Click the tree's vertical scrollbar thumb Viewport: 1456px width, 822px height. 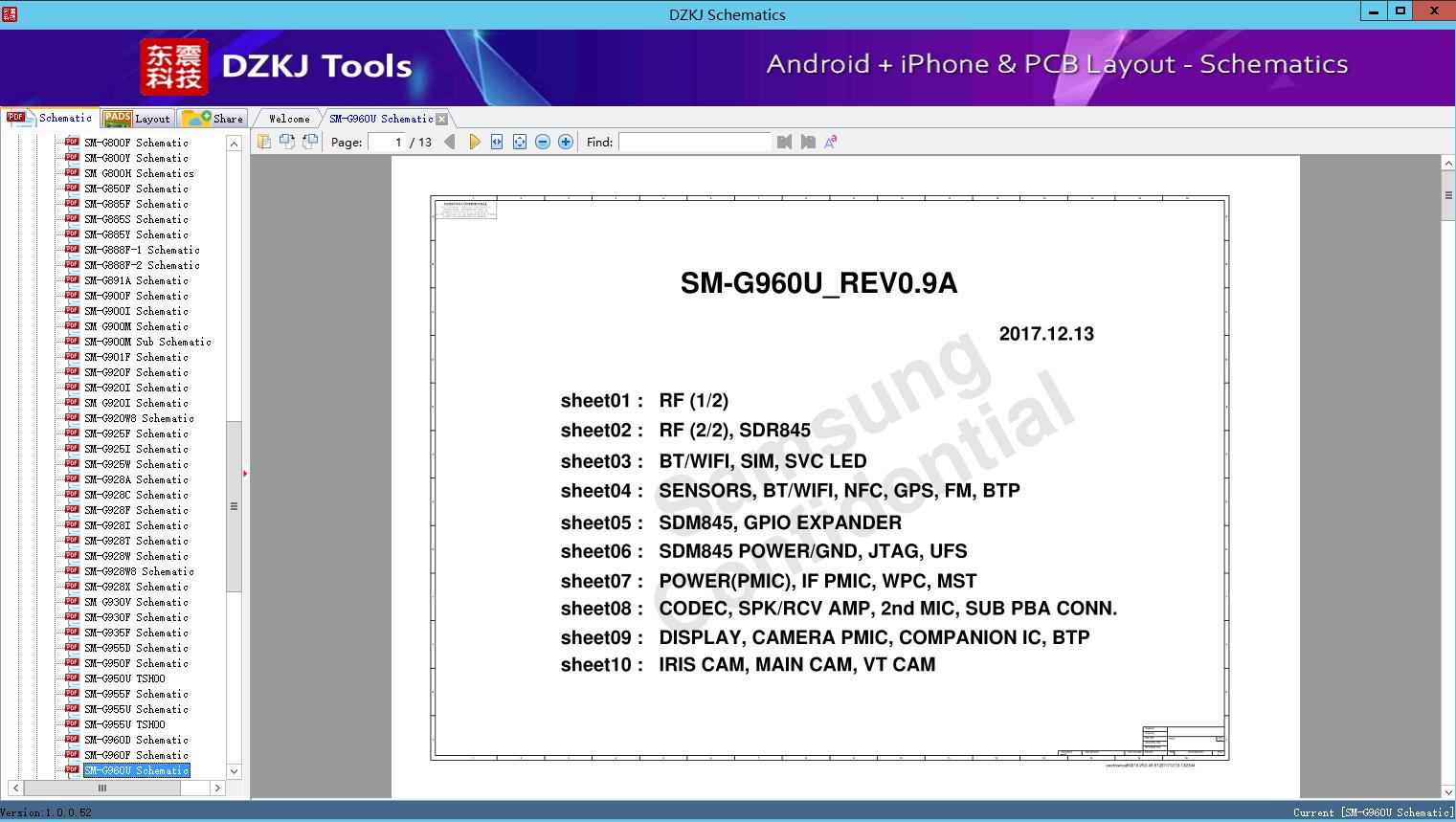tap(234, 506)
